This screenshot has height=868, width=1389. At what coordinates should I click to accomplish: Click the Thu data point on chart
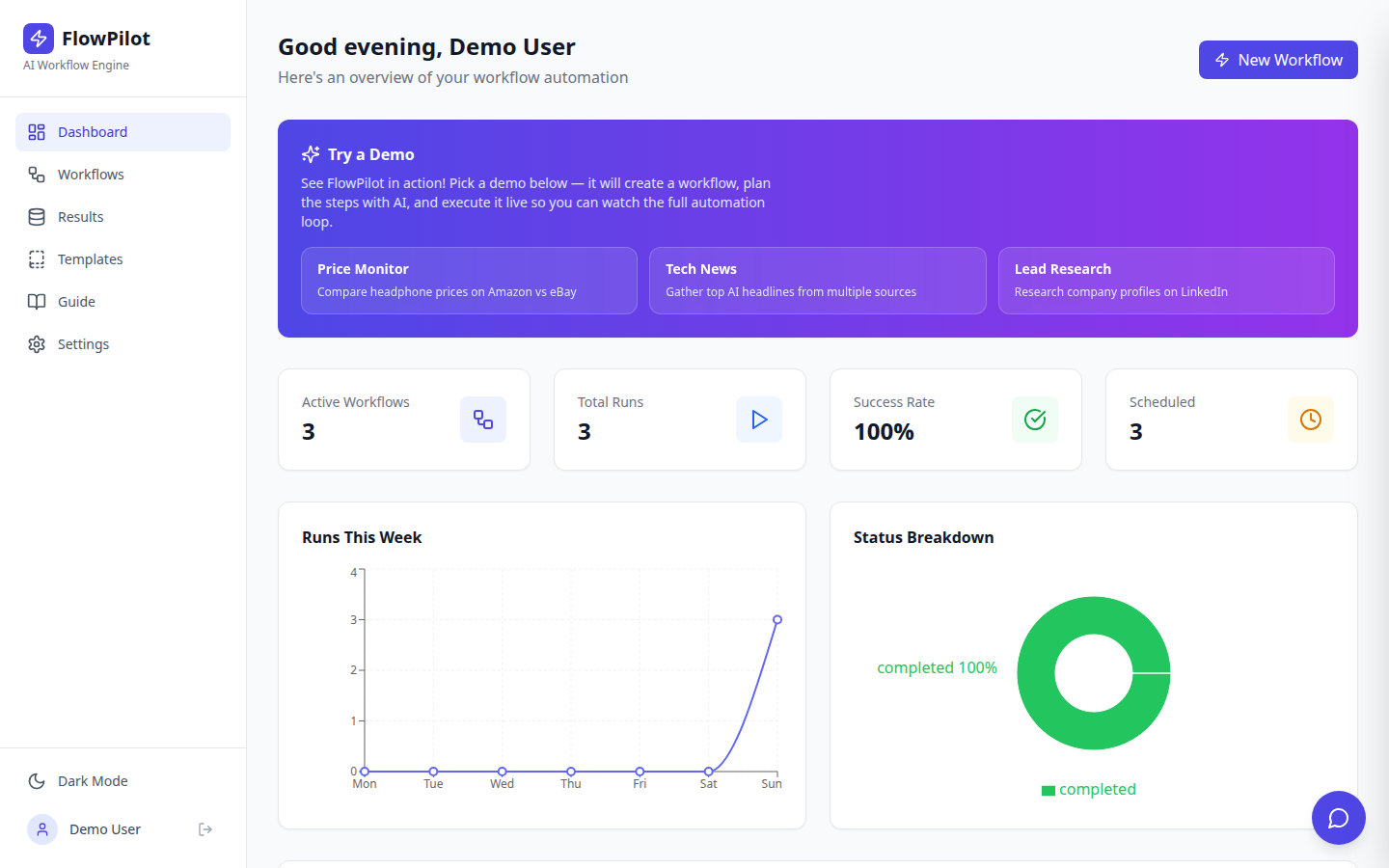click(571, 772)
